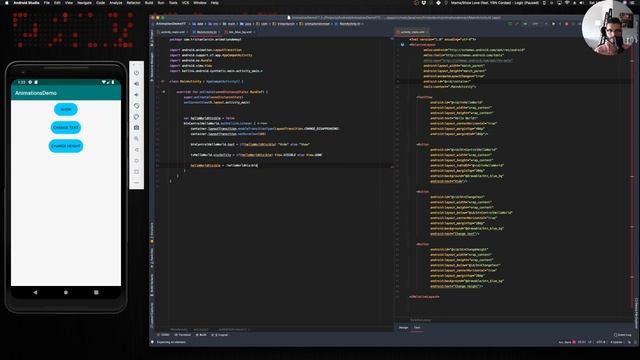640x360 pixels.
Task: Open the Refactor menu
Action: 133,3
